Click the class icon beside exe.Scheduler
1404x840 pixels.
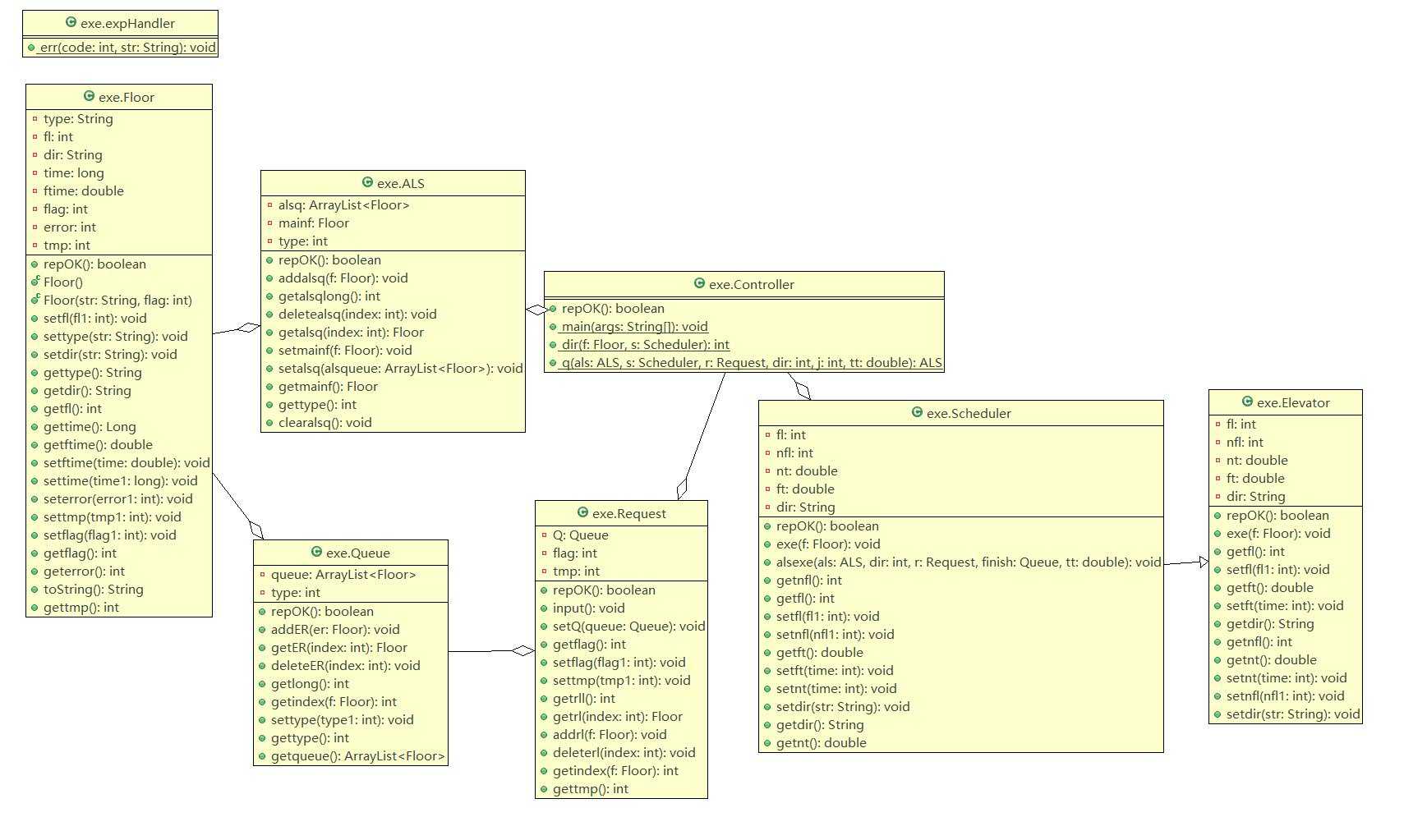917,412
